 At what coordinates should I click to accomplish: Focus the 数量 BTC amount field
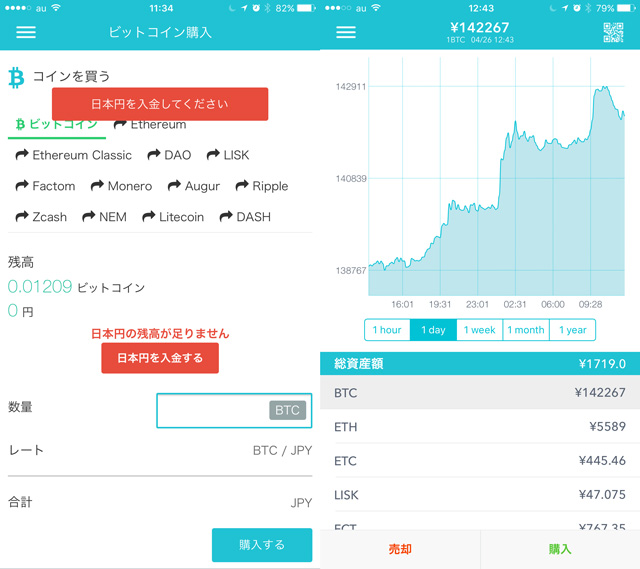tap(234, 410)
